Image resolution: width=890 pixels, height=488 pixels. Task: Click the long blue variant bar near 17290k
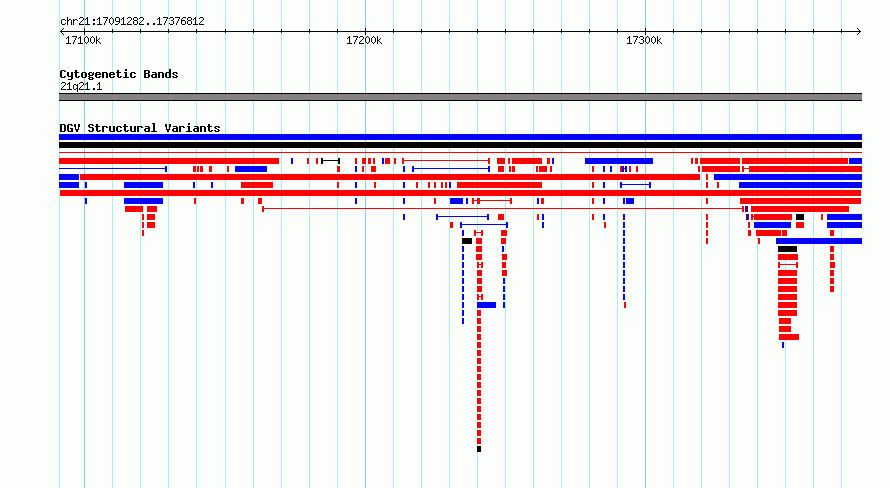(x=619, y=161)
